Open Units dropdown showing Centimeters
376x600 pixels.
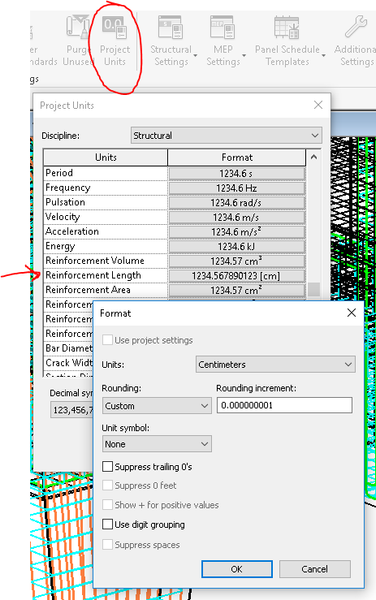coord(275,364)
